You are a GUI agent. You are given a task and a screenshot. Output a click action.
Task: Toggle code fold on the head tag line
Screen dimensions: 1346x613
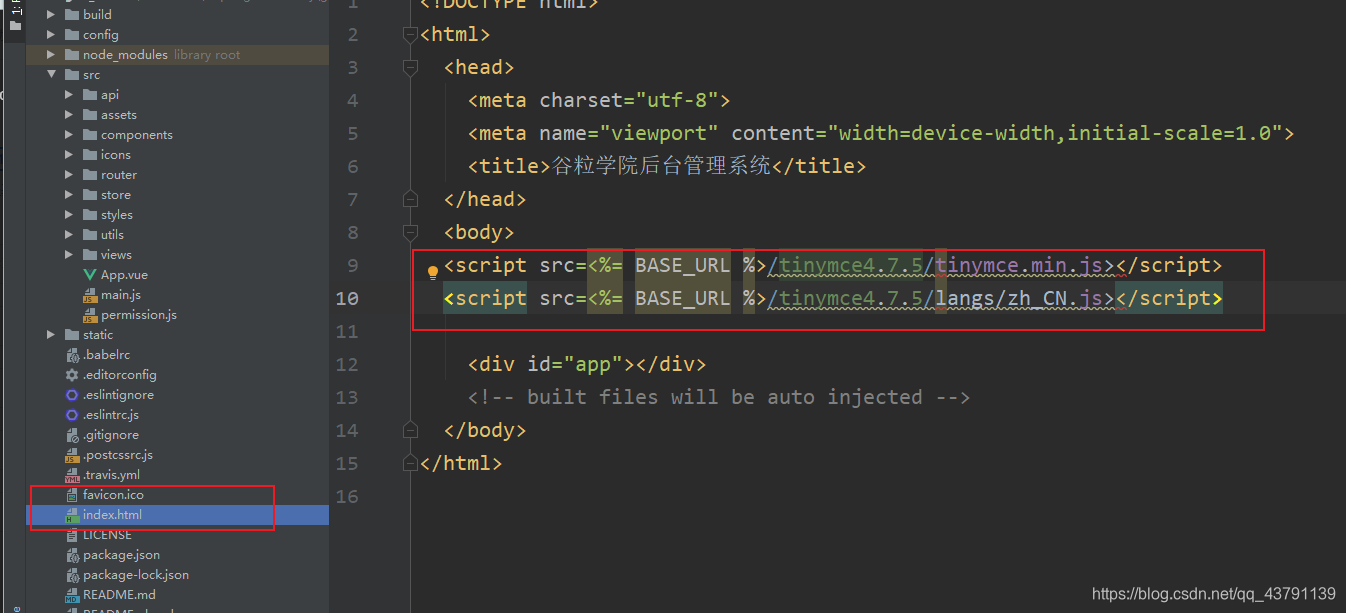409,68
